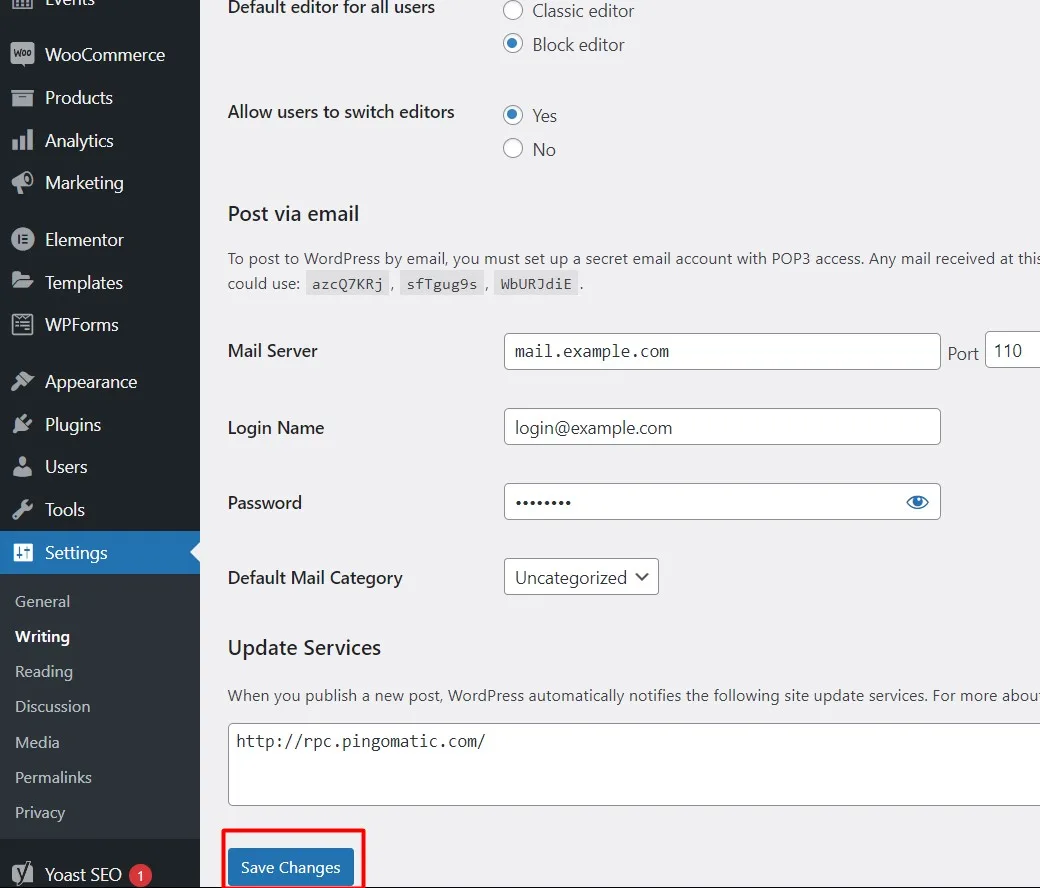Viewport: 1040px width, 888px height.
Task: Click the Users person icon
Action: (x=23, y=467)
